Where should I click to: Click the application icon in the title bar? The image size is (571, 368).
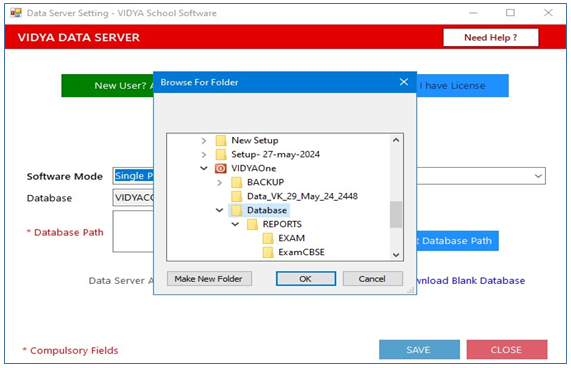pyautogui.click(x=16, y=13)
